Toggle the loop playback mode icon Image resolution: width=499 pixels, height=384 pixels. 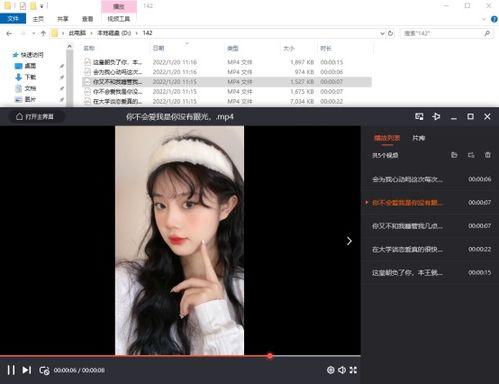44,370
